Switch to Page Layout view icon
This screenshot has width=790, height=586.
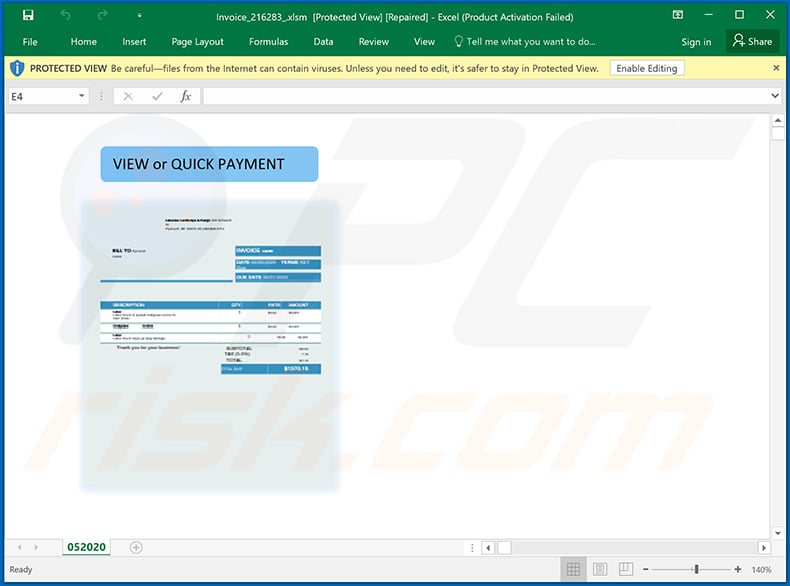pos(600,569)
